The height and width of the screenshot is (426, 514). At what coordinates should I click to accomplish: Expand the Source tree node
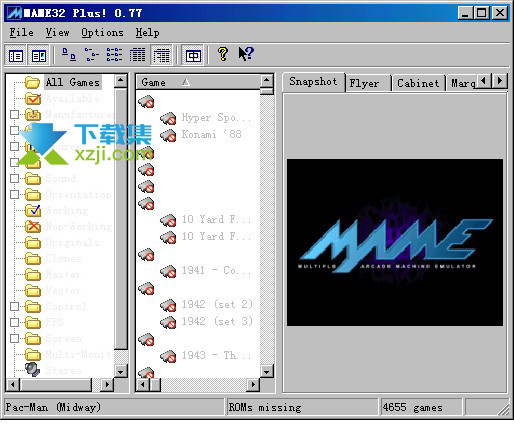14,146
